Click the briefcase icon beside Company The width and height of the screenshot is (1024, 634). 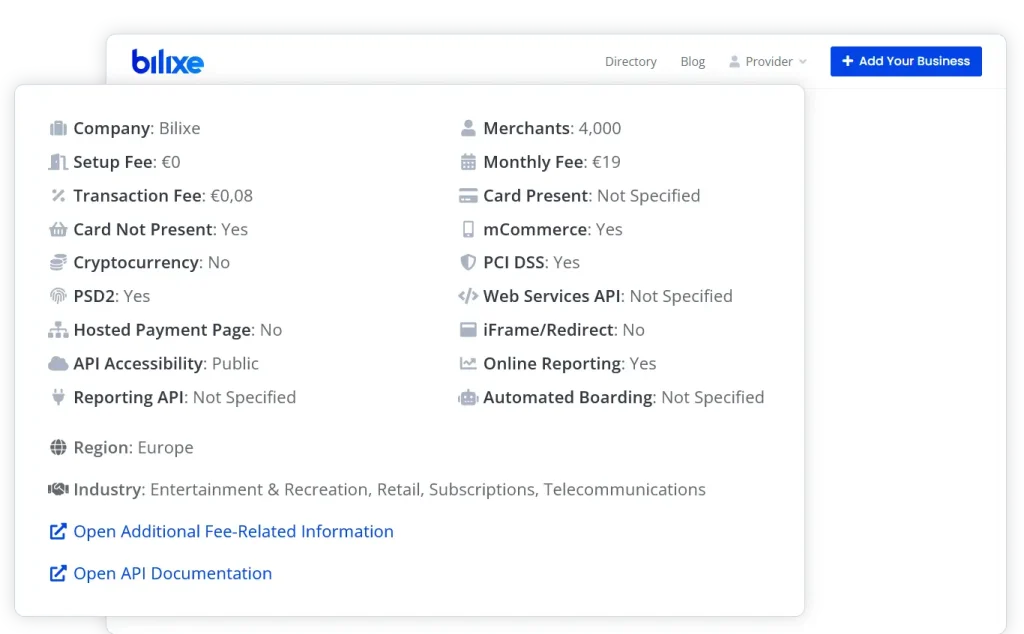(x=58, y=128)
